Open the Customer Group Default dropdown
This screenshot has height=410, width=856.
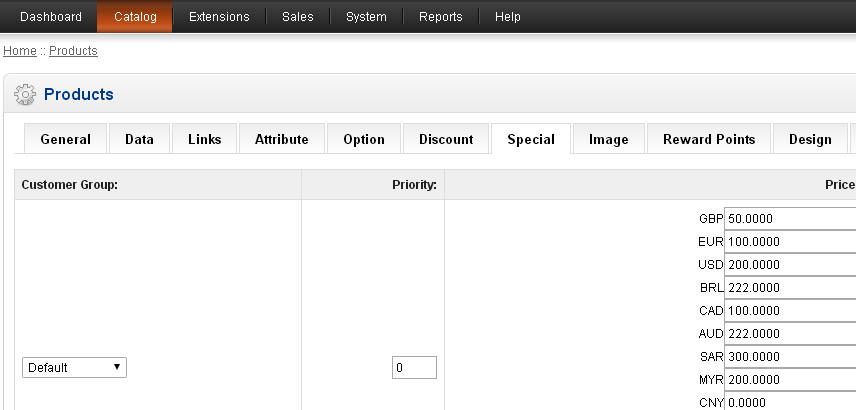point(74,368)
